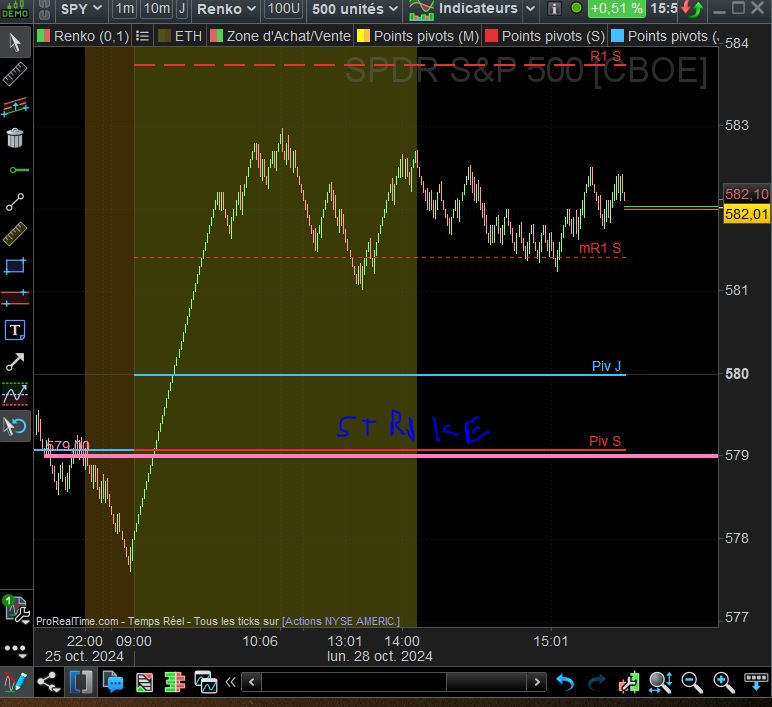Open the trend curve pattern tool
Screen dimensions: 772x707
tap(15, 394)
